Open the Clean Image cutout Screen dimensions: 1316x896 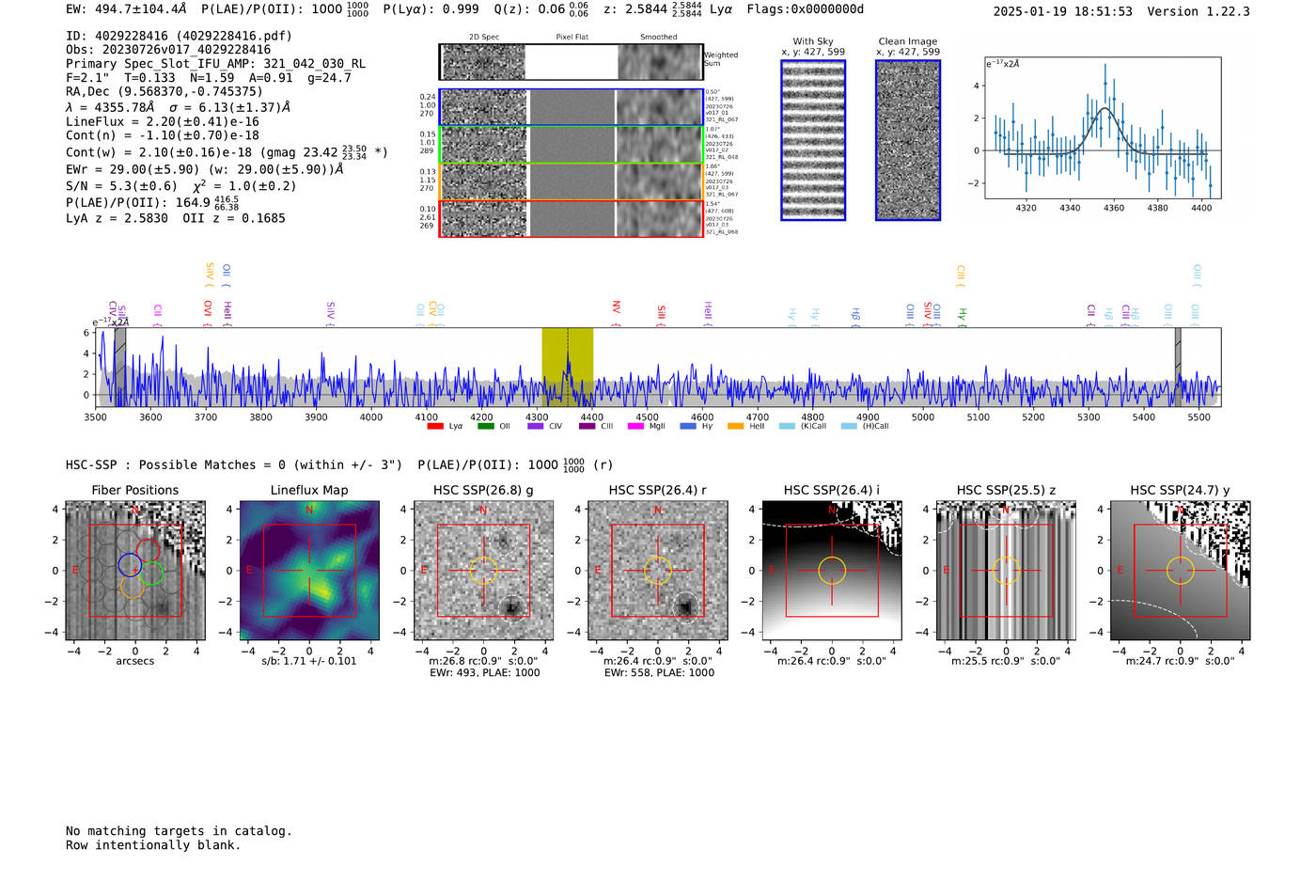(x=908, y=140)
